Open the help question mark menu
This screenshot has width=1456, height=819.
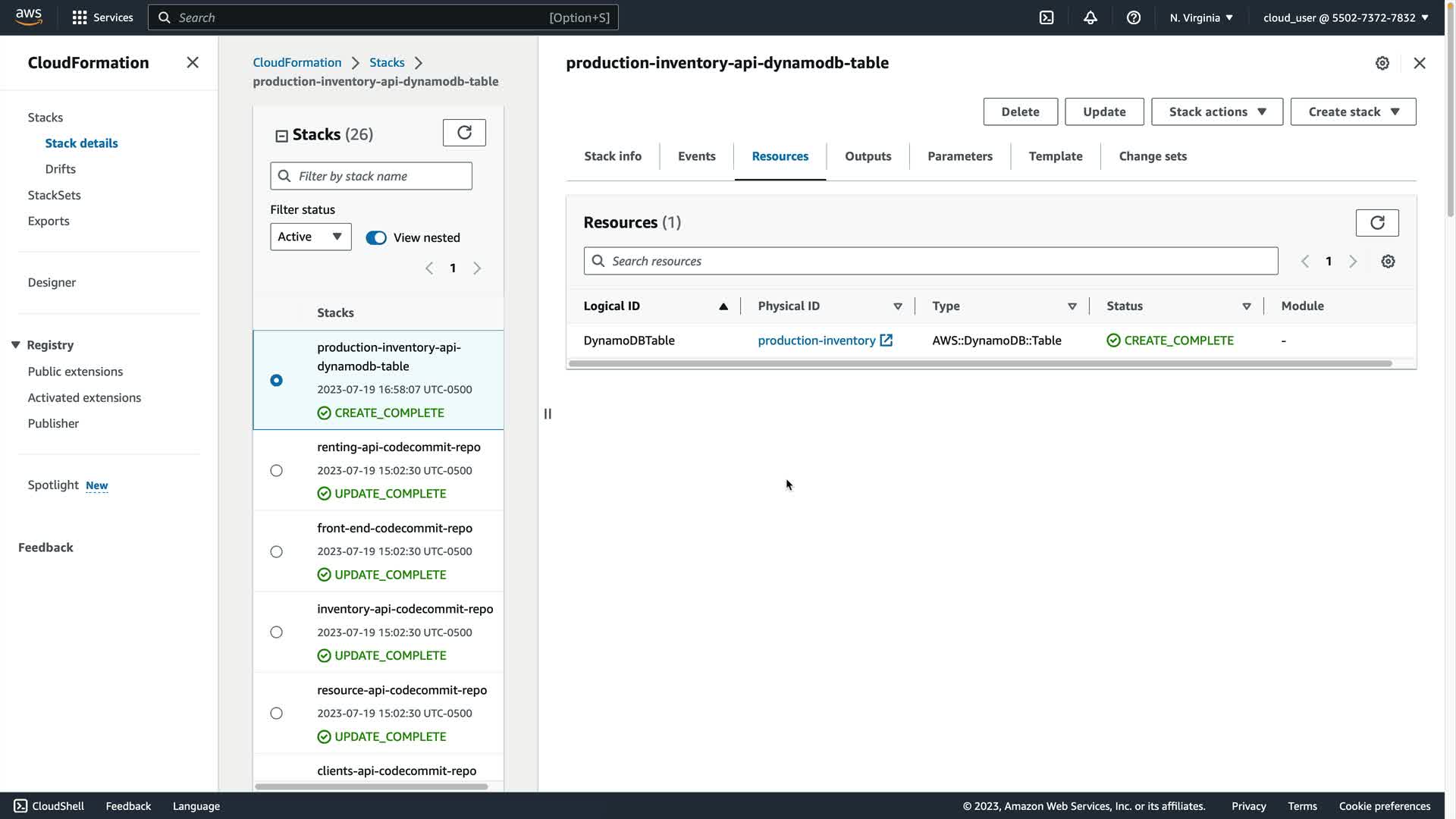point(1133,17)
